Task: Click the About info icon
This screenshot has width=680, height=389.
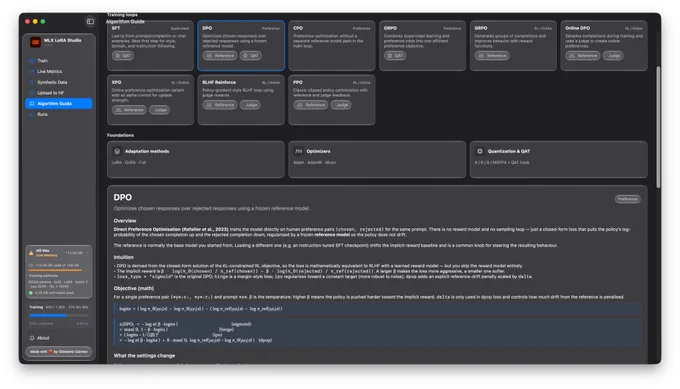Action: 32,338
